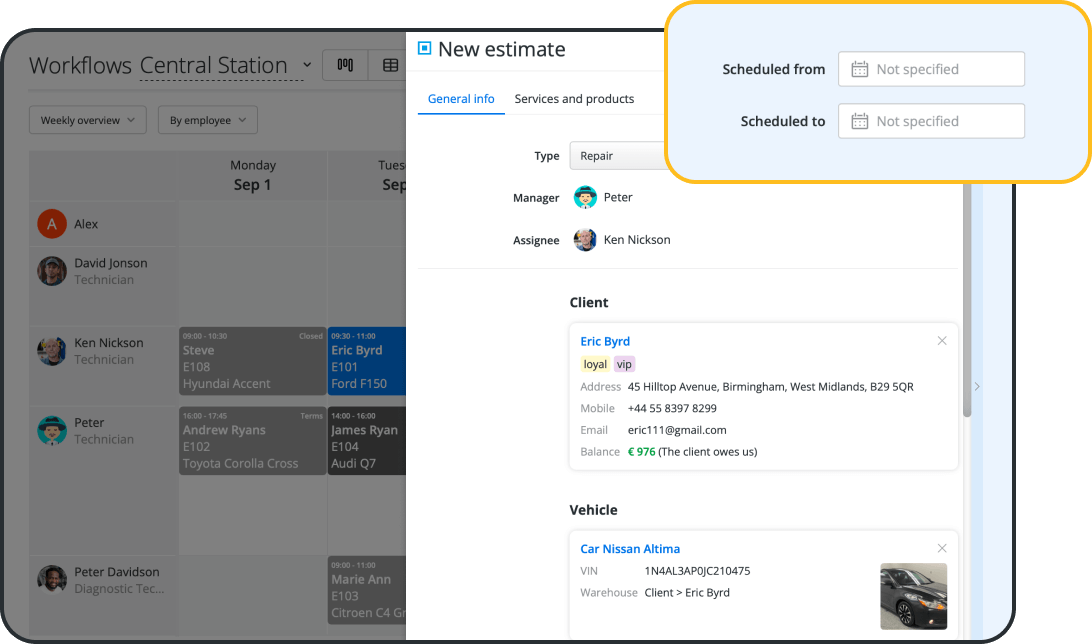Switch to the table view icon

pyautogui.click(x=390, y=65)
